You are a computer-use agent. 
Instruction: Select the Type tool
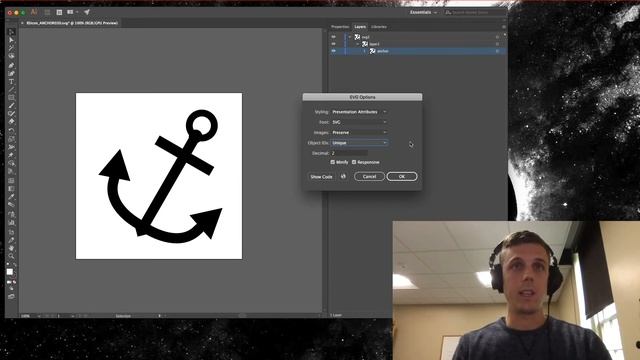(11, 82)
